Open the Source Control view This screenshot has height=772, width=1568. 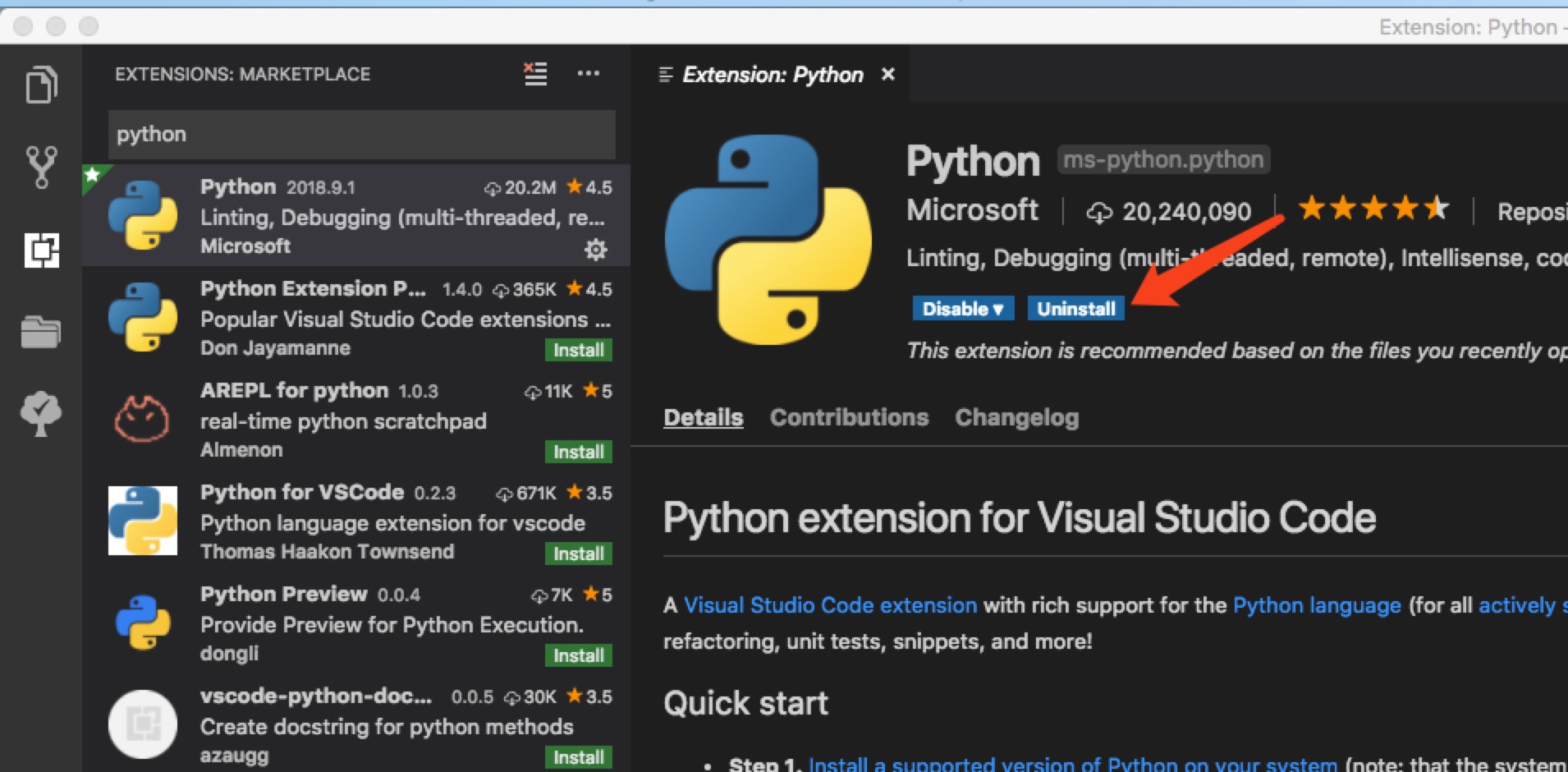(x=41, y=167)
